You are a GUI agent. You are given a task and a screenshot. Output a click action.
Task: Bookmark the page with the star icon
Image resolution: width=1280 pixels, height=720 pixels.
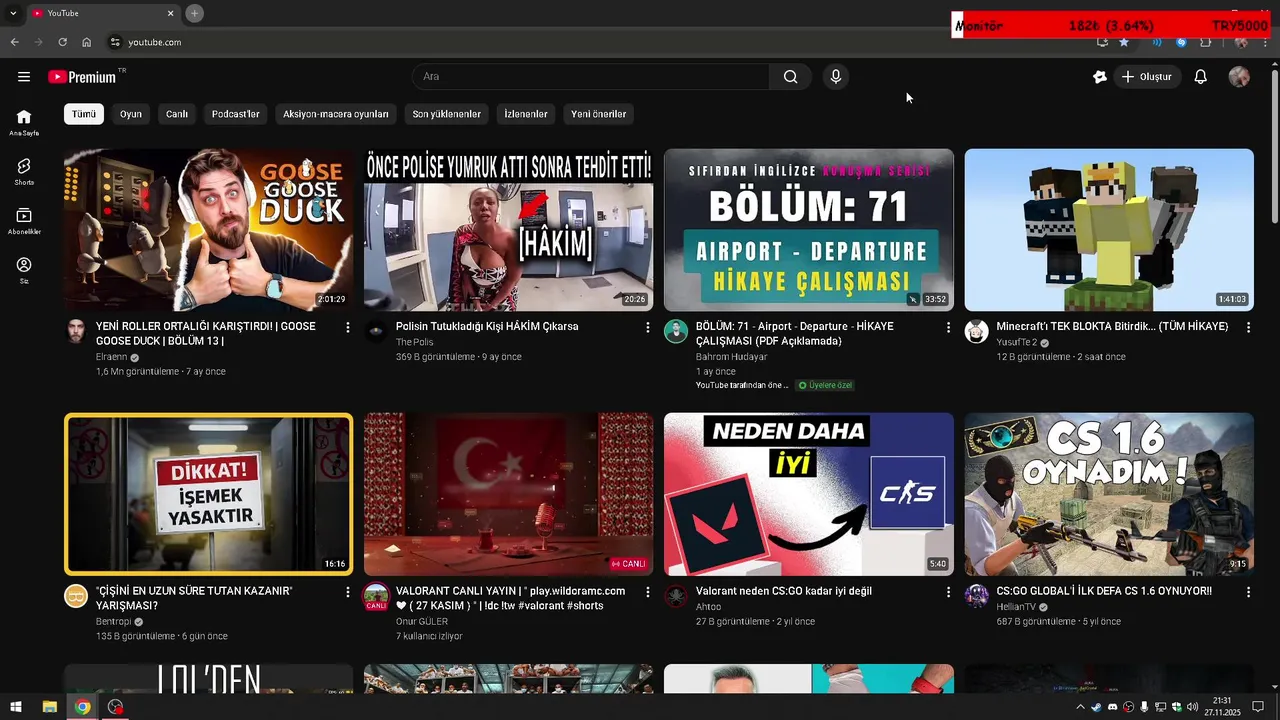tap(1124, 42)
